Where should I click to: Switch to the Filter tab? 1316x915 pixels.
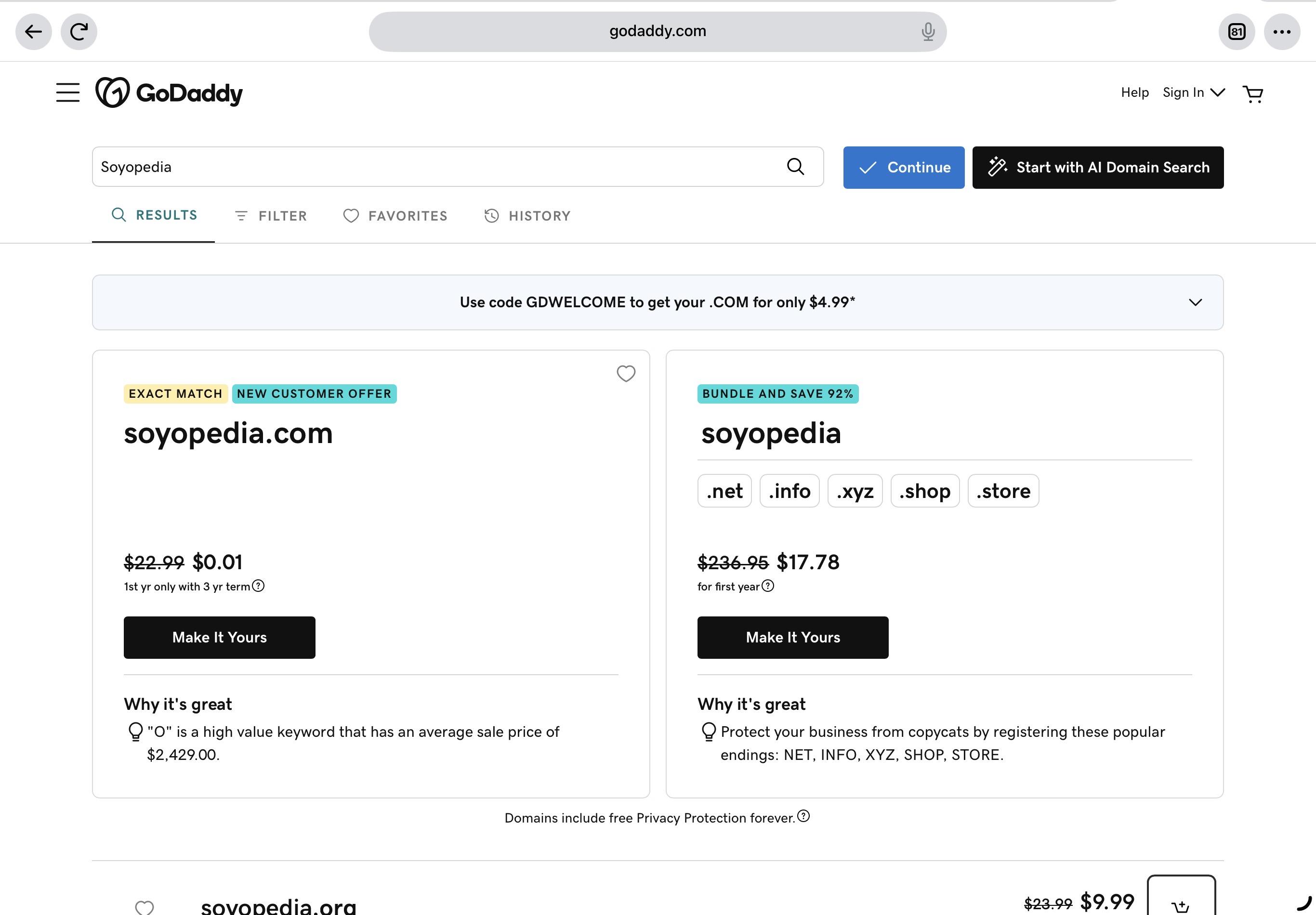pyautogui.click(x=271, y=216)
